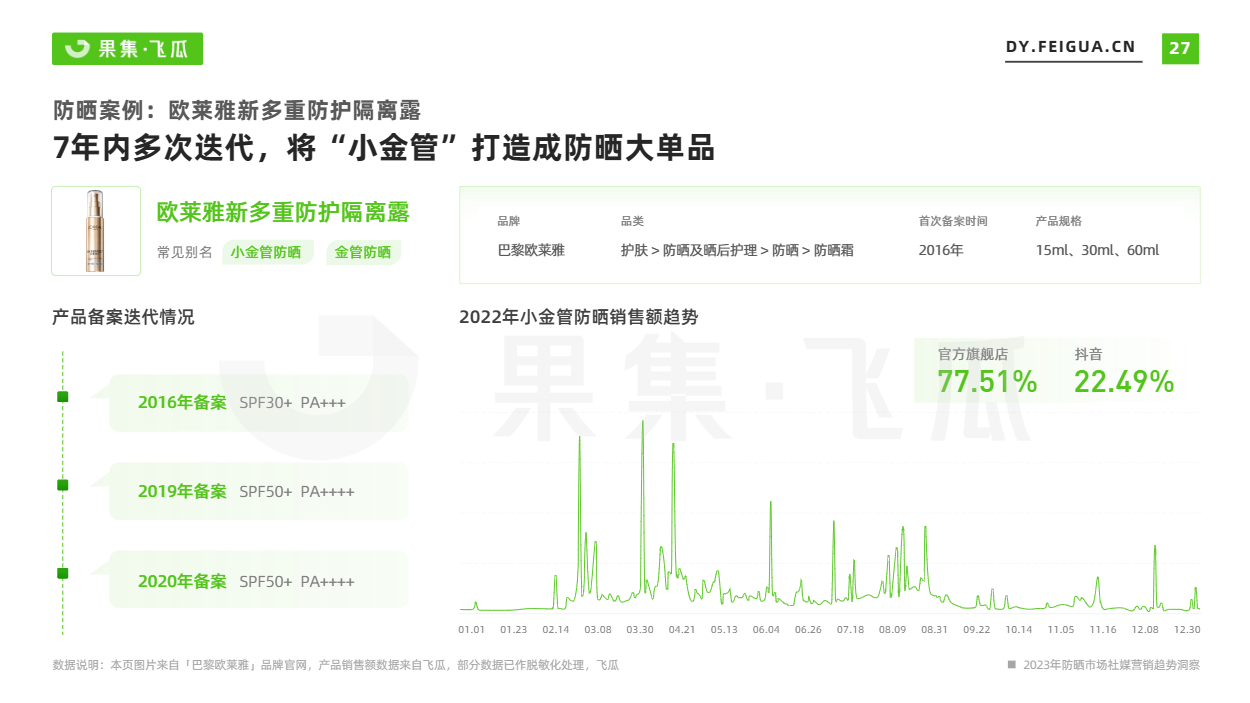The width and height of the screenshot is (1250, 703).
Task: Click the product name 欧莱雅新多重防护隔离露 in green
Action: (283, 213)
